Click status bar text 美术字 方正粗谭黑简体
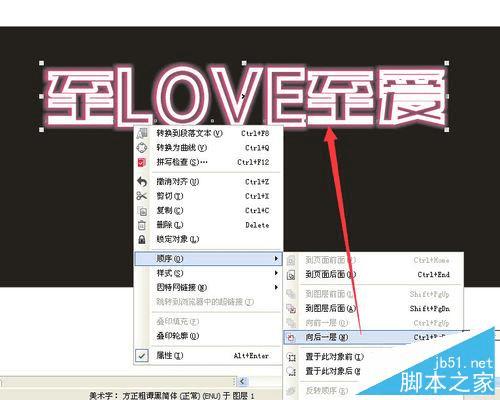The width and height of the screenshot is (500, 400). point(172,396)
